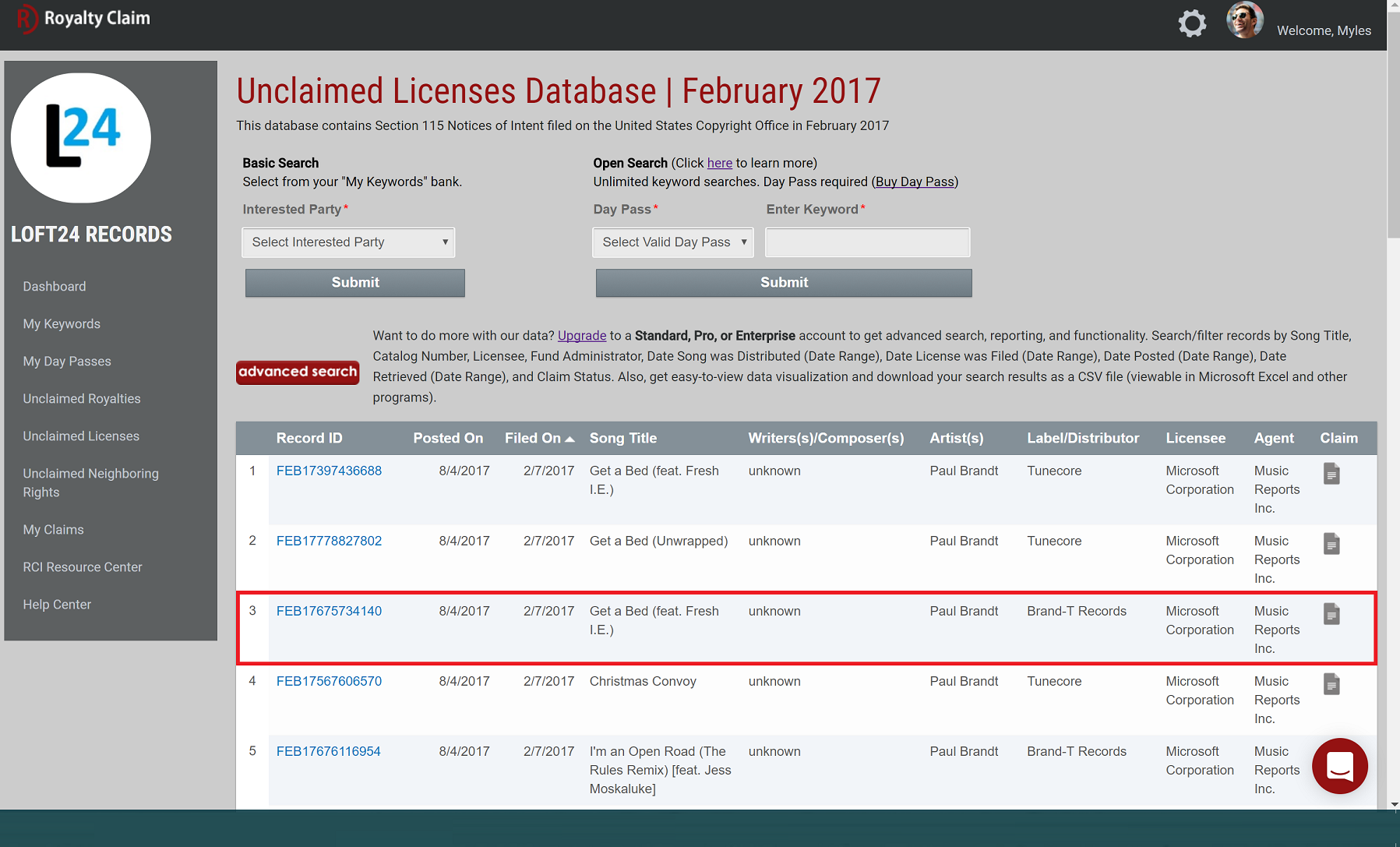Select the 'Get a Bed (Unwrapped)' cell
This screenshot has width=1400, height=847.
[658, 541]
